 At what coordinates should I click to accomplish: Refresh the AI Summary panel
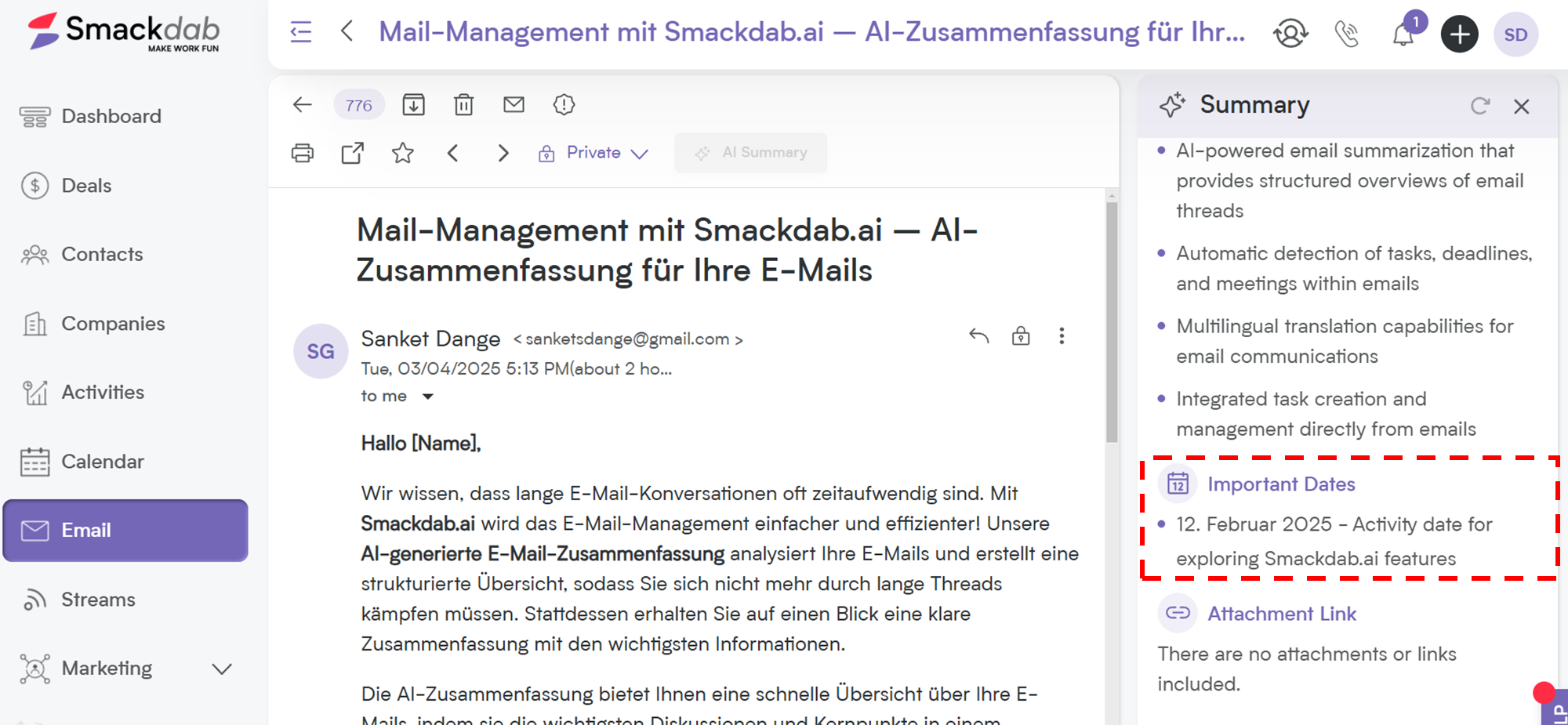(1479, 106)
